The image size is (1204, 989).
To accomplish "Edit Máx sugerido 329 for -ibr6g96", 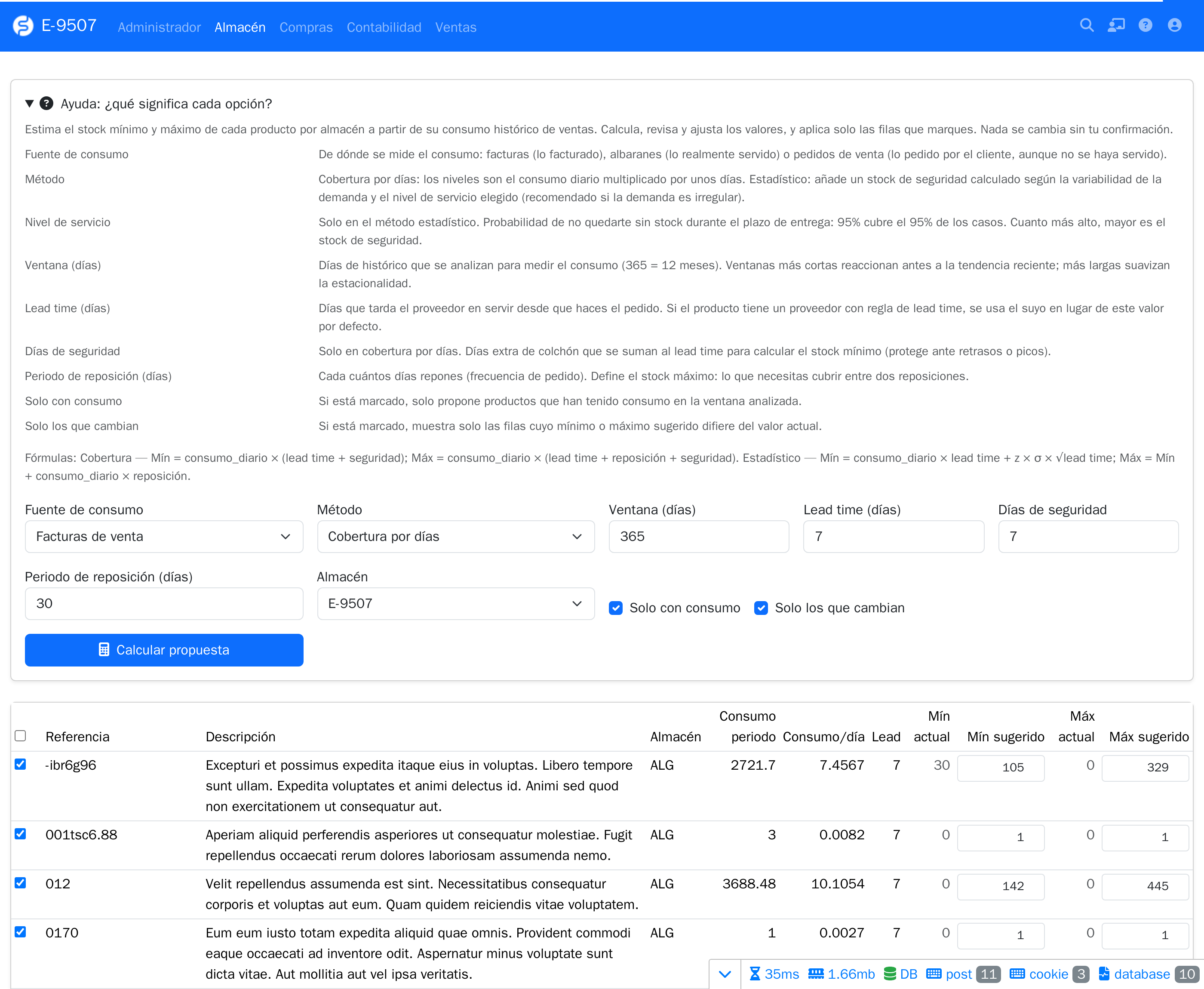I will 1146,768.
